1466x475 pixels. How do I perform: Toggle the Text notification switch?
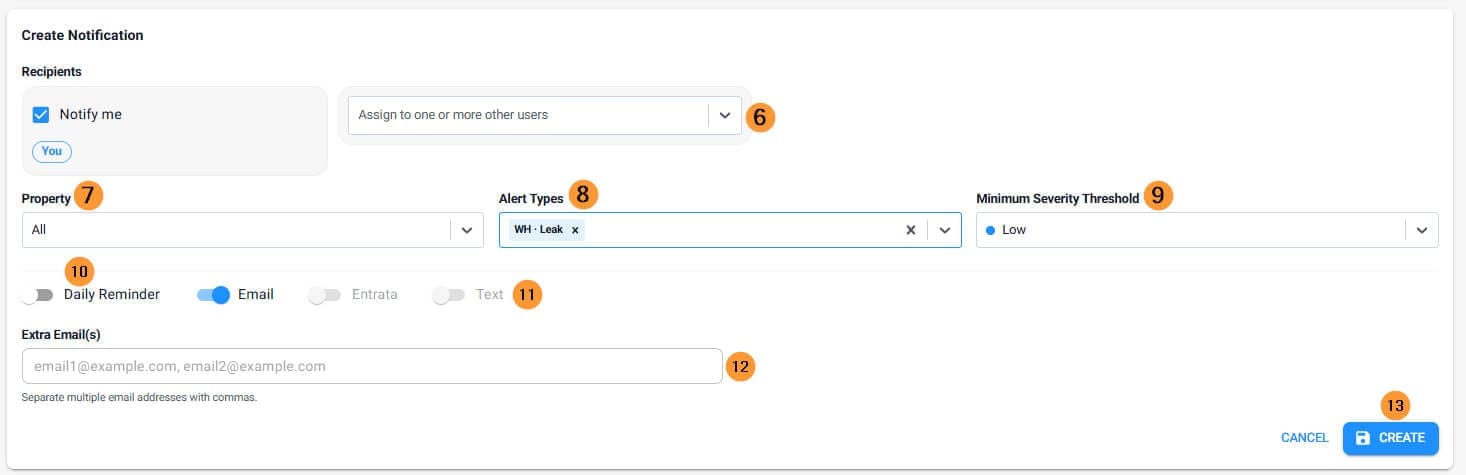click(x=449, y=295)
